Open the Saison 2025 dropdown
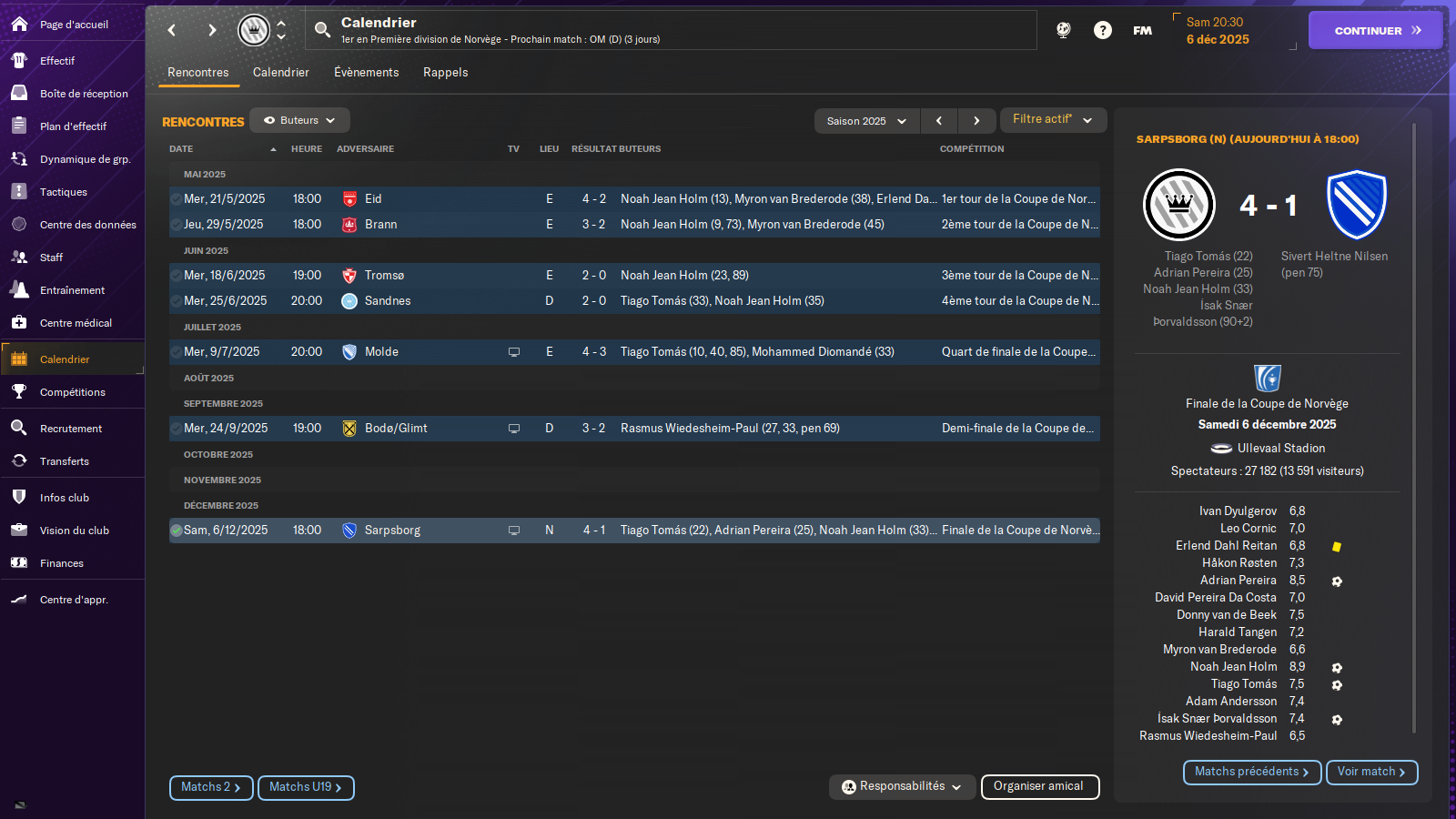Image resolution: width=1456 pixels, height=819 pixels. pos(866,121)
